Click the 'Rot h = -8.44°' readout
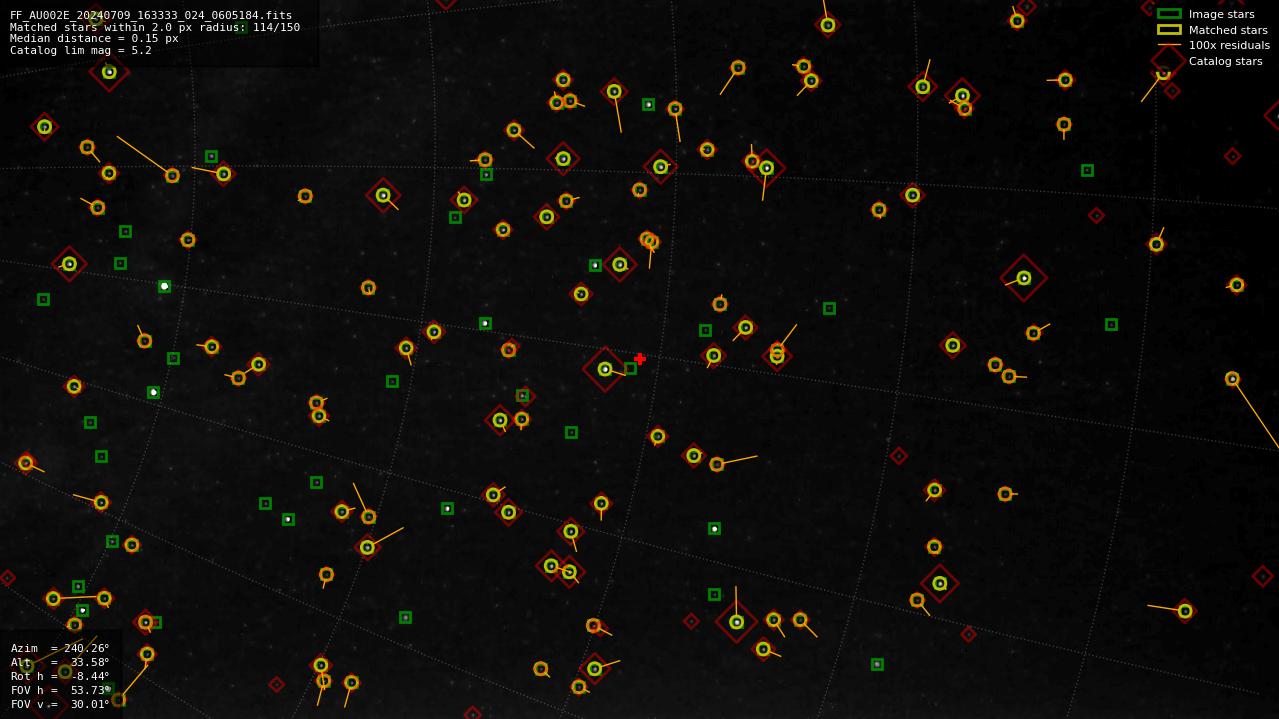The height and width of the screenshot is (719, 1279). point(60,676)
